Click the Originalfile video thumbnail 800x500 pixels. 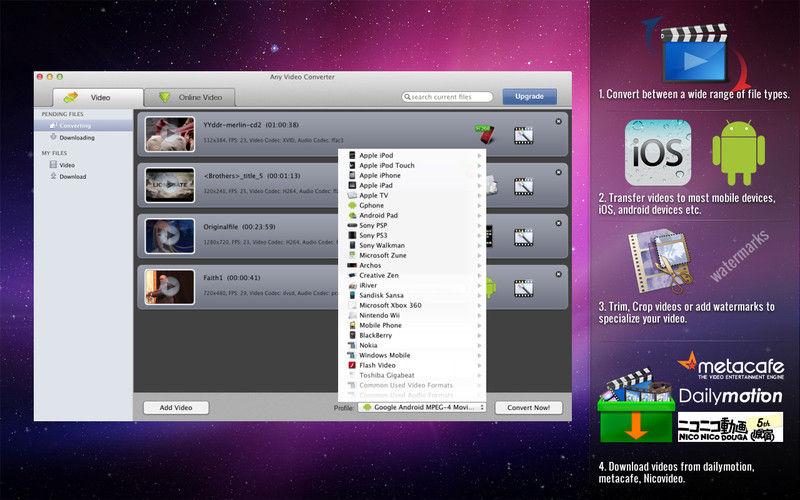point(169,236)
